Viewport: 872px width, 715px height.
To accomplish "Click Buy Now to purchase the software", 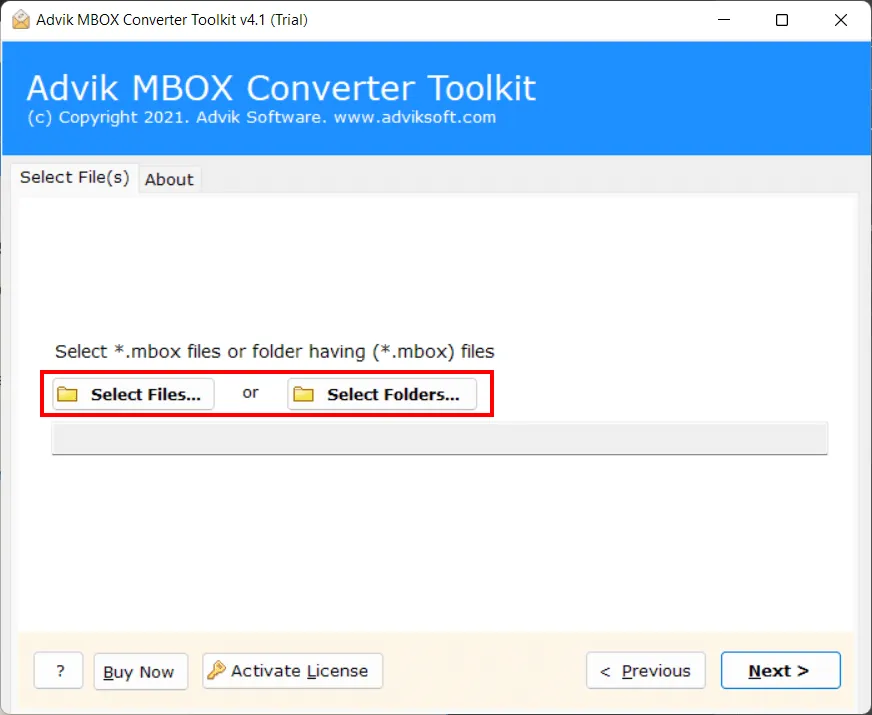I will click(x=140, y=671).
